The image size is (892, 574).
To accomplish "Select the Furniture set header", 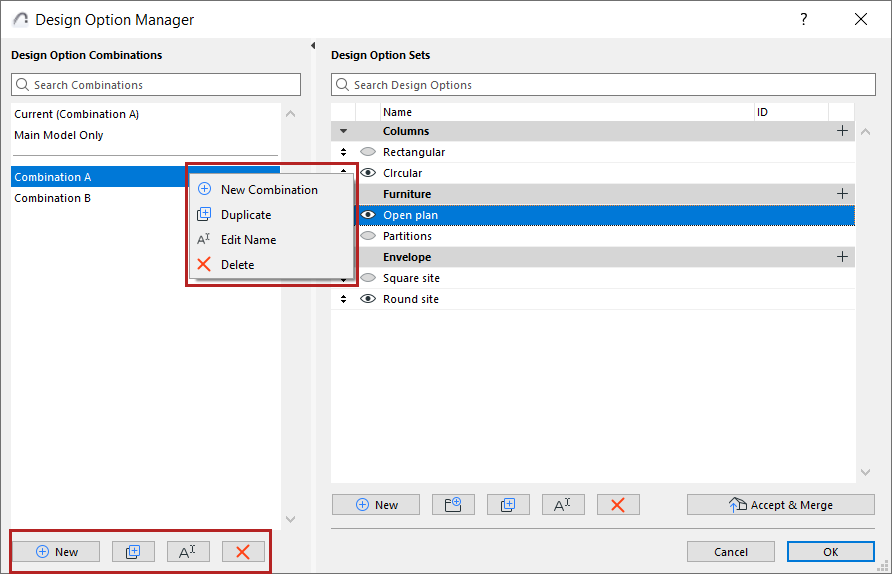I will [605, 194].
